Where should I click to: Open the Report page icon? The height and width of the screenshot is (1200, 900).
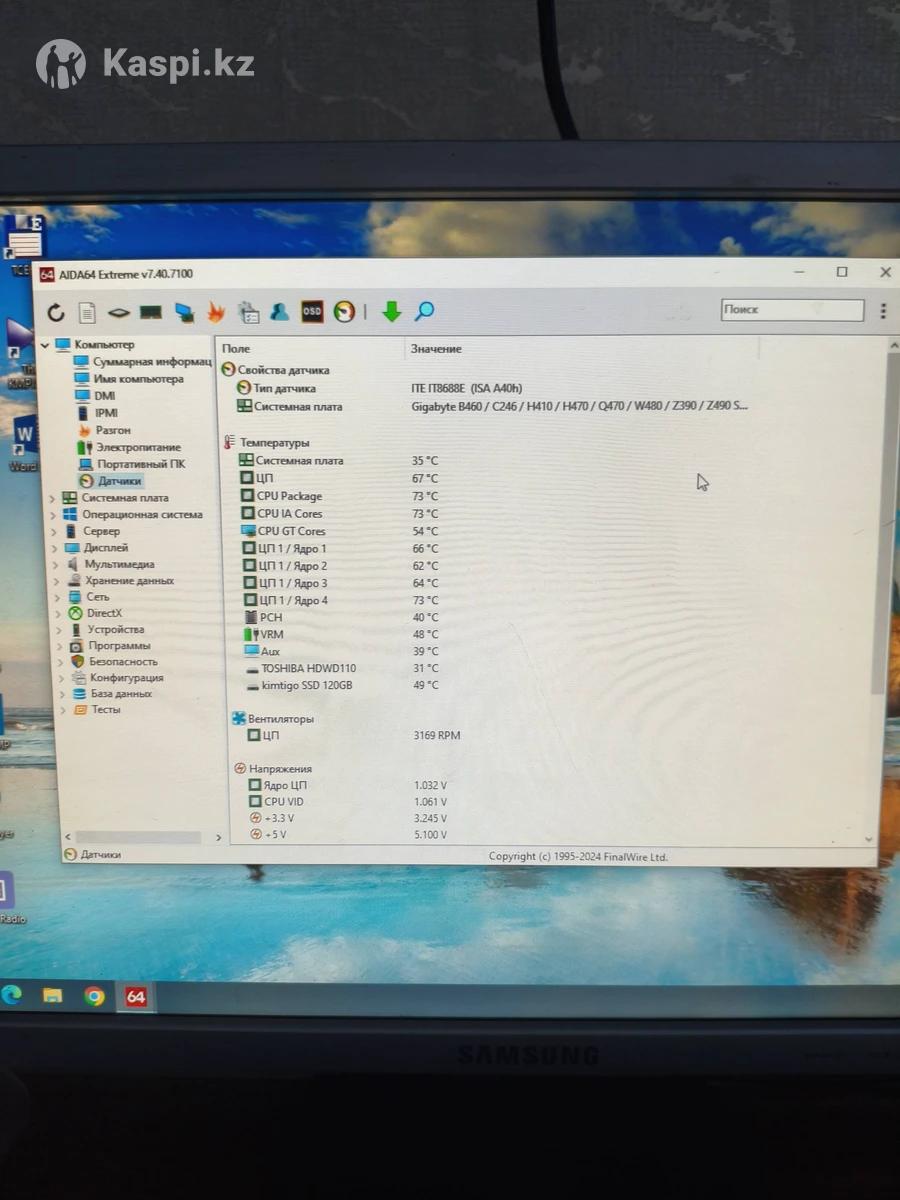[88, 313]
